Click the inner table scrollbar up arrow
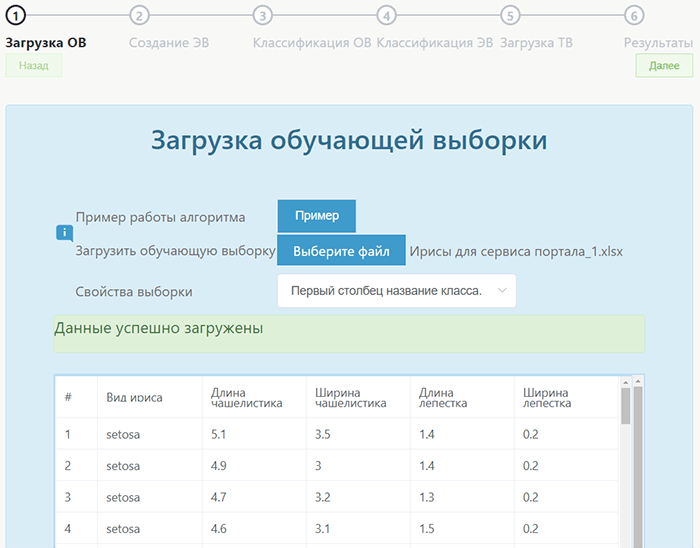Screen dimensions: 700x548 tap(625, 382)
